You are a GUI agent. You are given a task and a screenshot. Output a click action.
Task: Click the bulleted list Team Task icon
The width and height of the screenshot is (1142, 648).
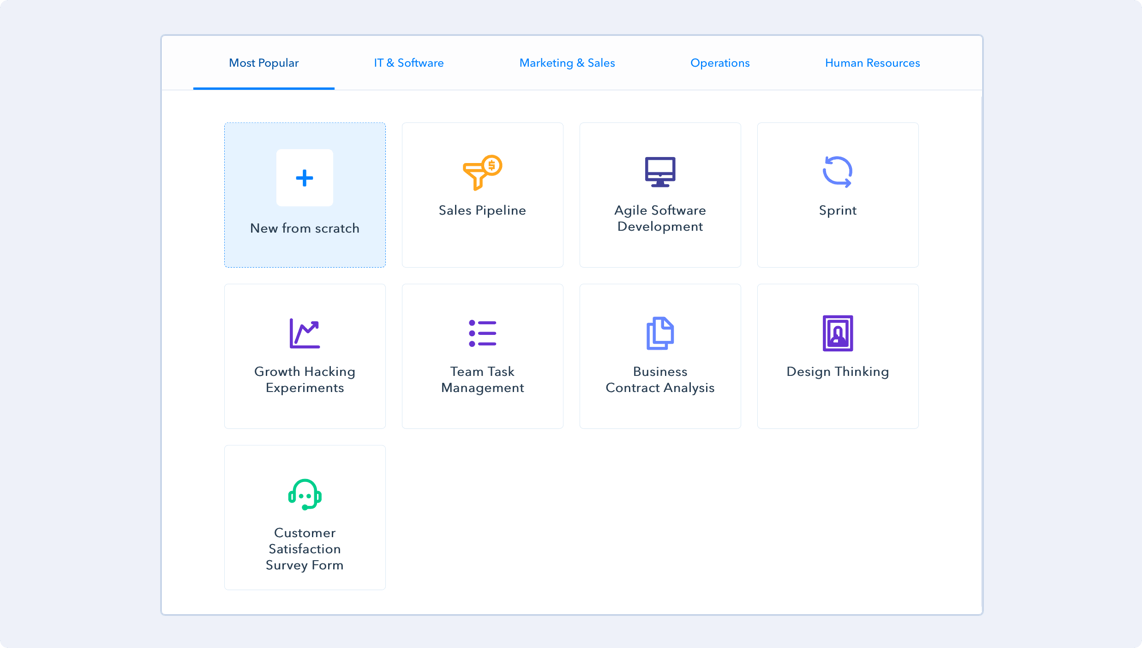tap(482, 333)
